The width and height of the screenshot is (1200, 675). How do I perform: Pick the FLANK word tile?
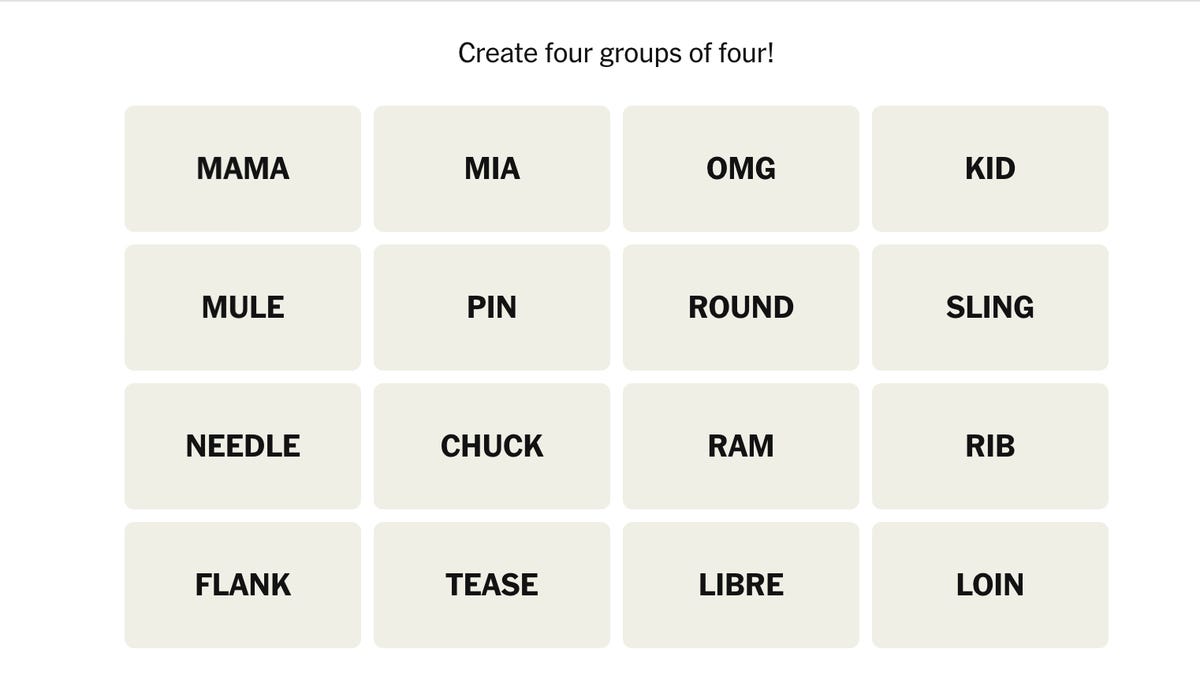243,585
